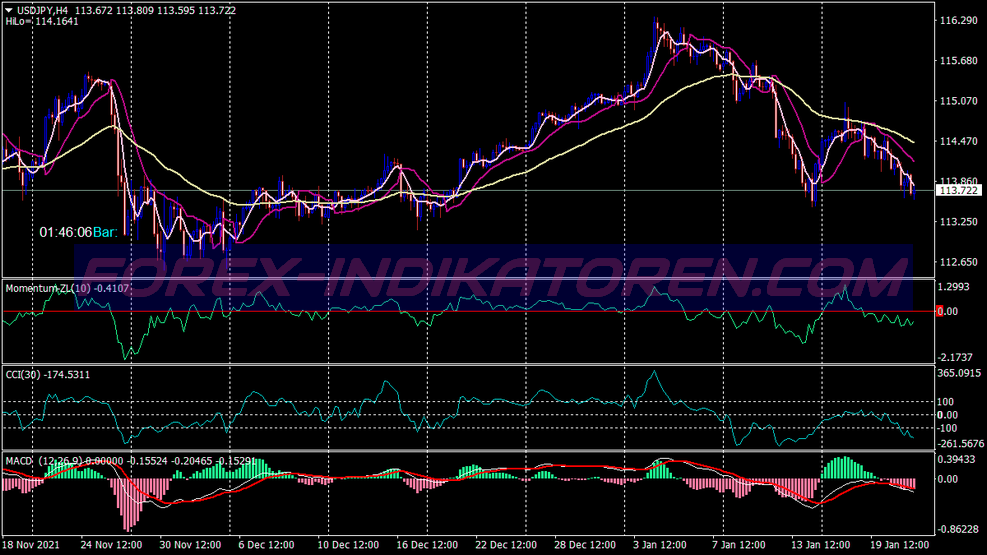Click the -0.86228 MACD scale value
987x555 pixels.
point(960,528)
